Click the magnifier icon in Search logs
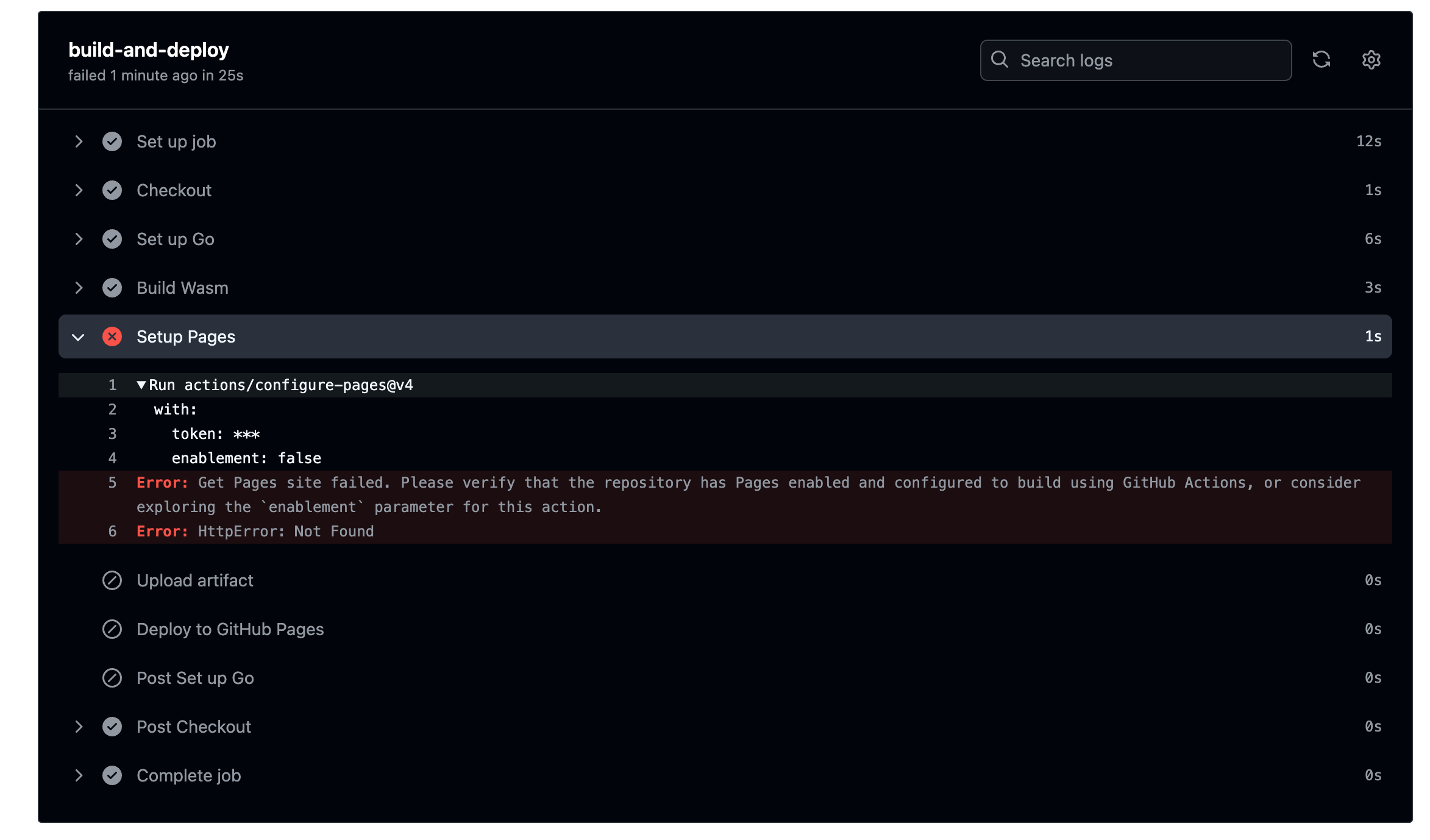Image resolution: width=1430 pixels, height=840 pixels. coord(1000,60)
